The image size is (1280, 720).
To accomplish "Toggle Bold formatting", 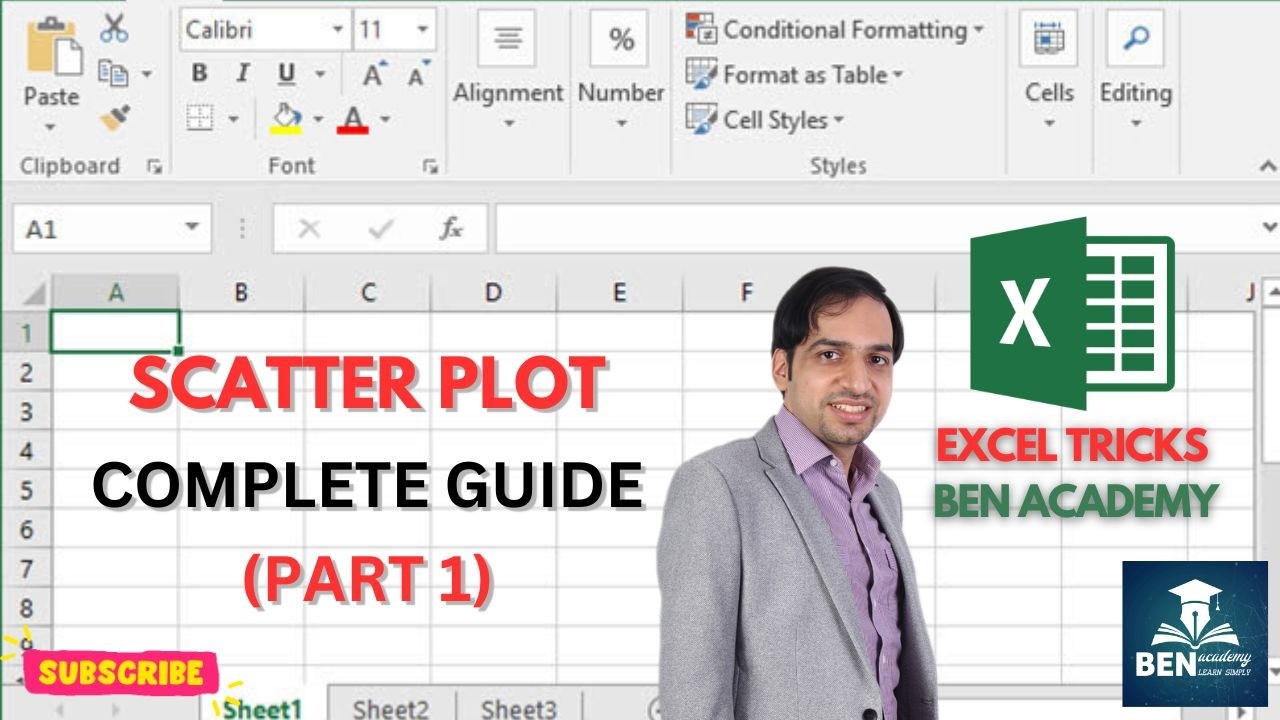I will coord(198,74).
